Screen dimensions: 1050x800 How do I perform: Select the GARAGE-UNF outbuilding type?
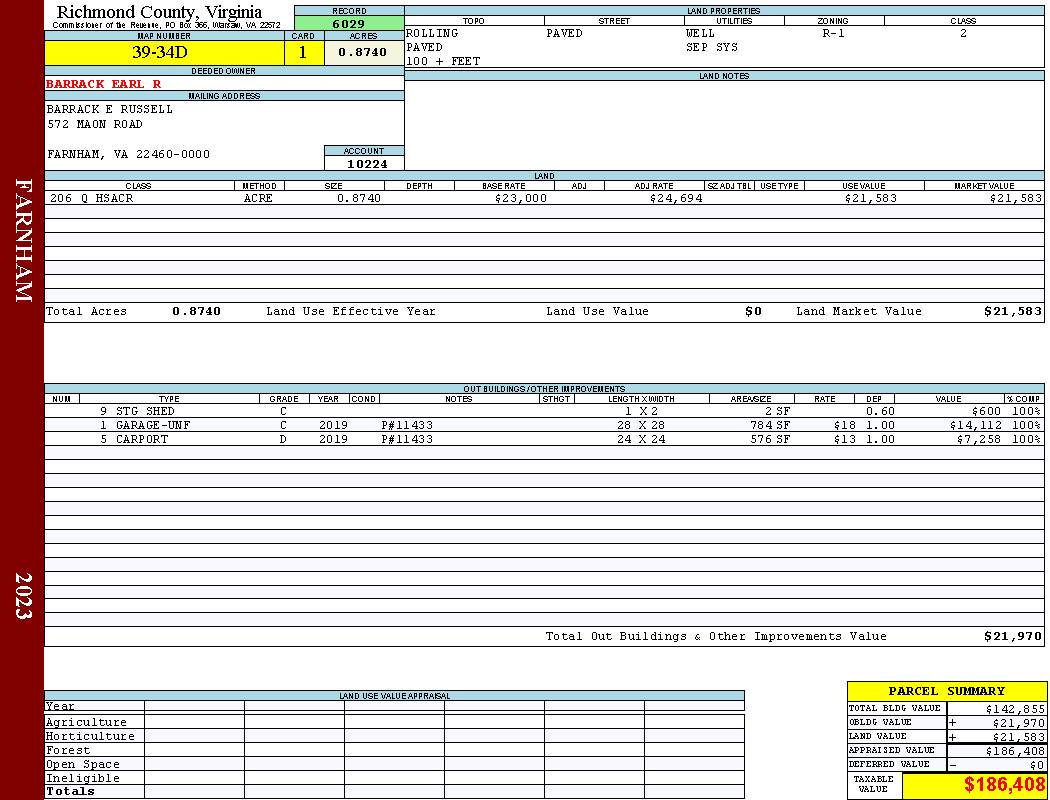coord(153,426)
